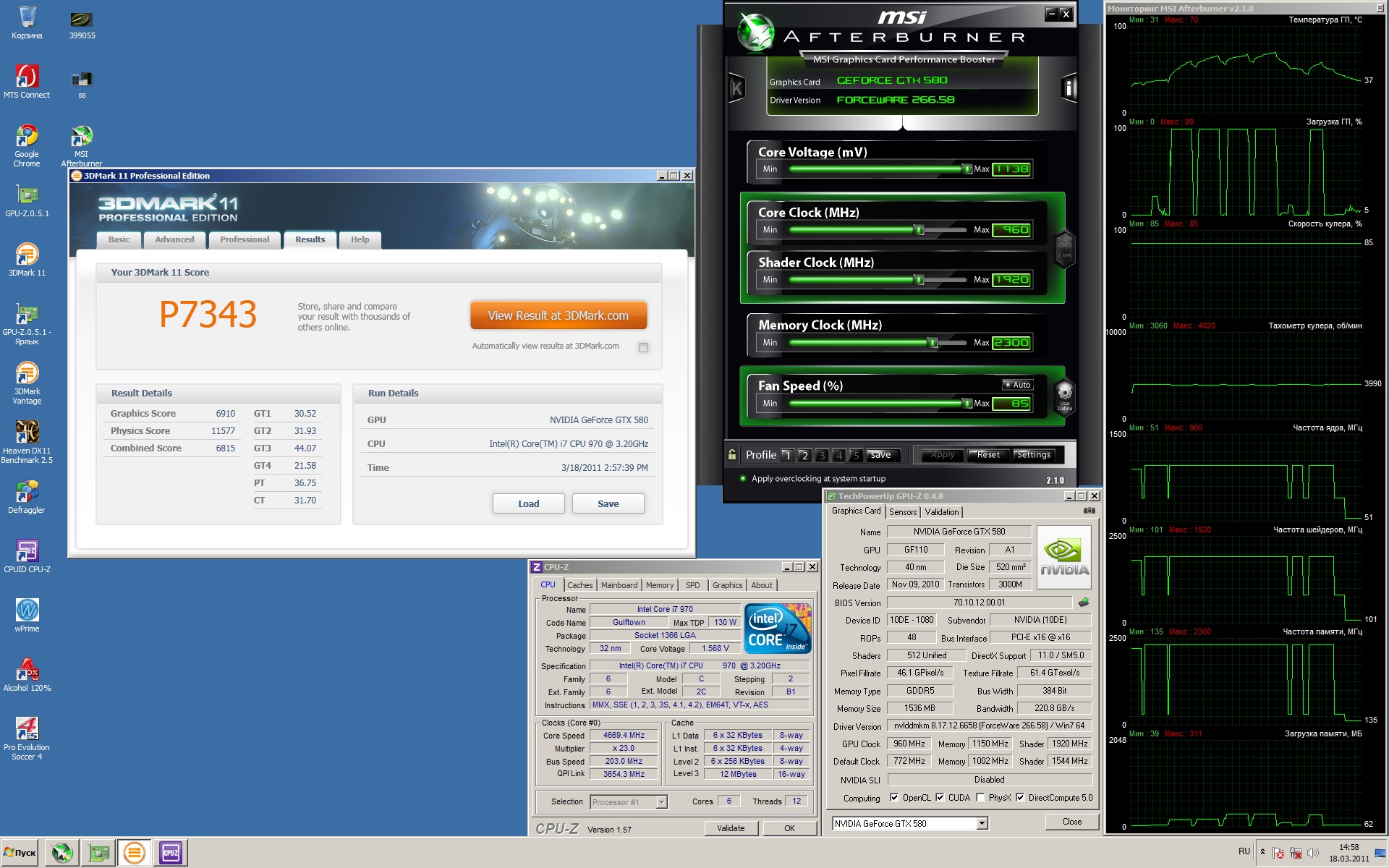
Task: Open Heaven DX11 Benchmark desktop icon
Action: coord(27,433)
